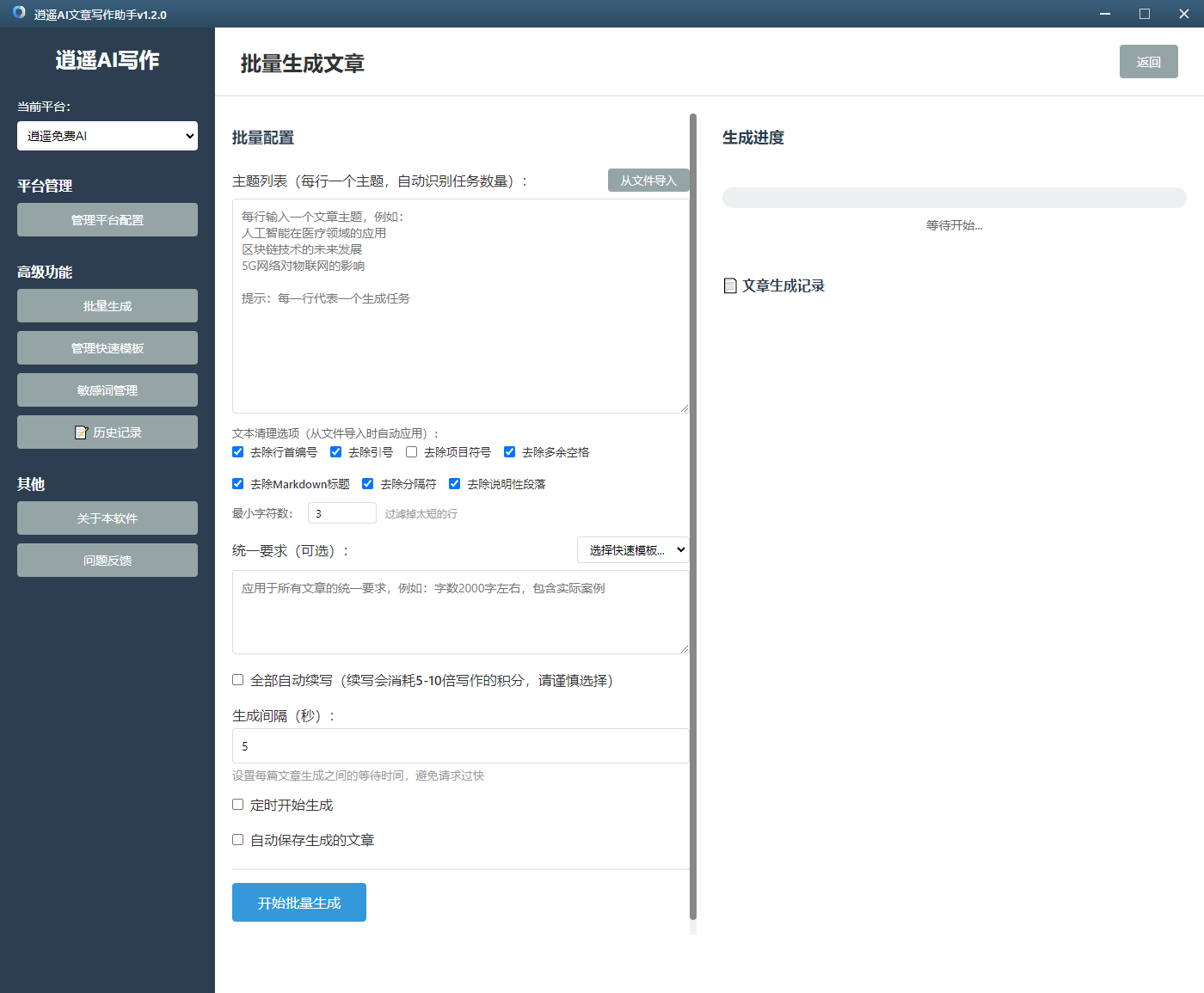Focus the 最小字符数 input field
The image size is (1204, 993).
[x=341, y=513]
